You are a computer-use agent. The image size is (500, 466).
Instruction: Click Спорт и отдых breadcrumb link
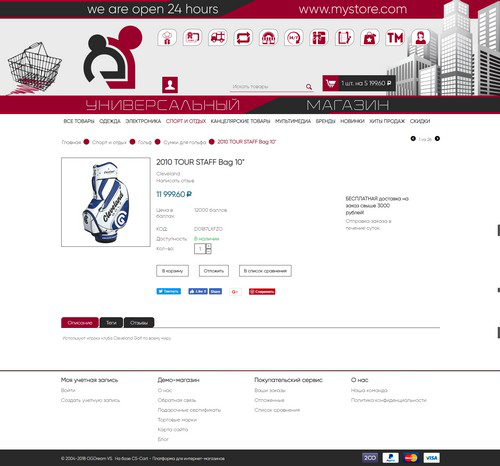[109, 142]
